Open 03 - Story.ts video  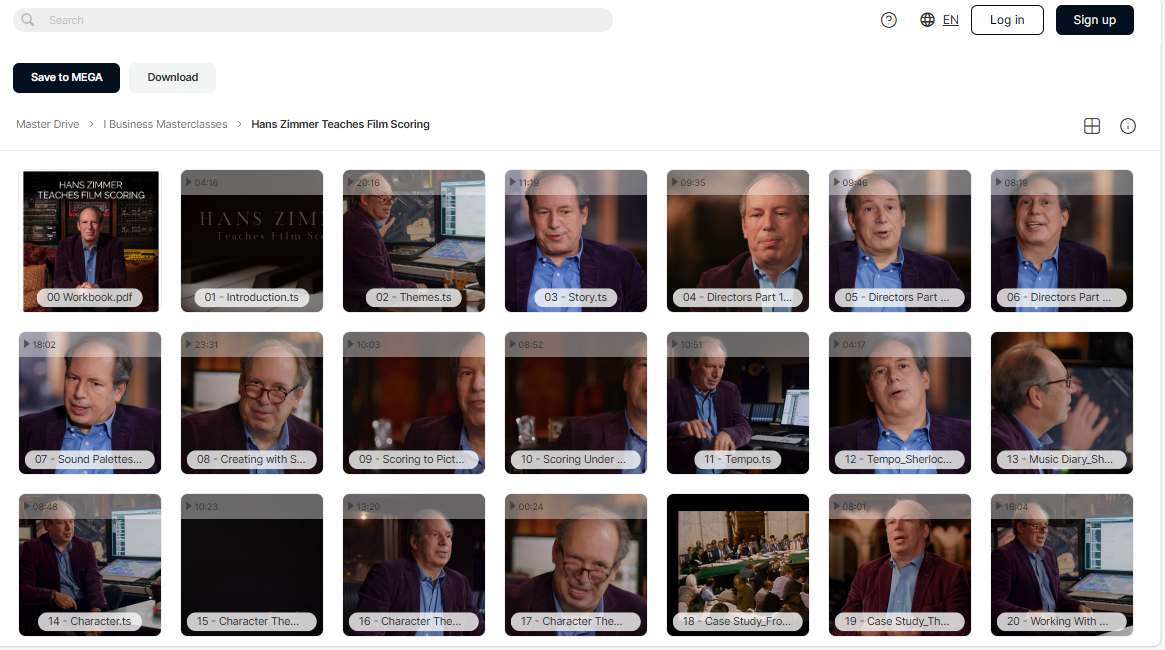tap(576, 241)
